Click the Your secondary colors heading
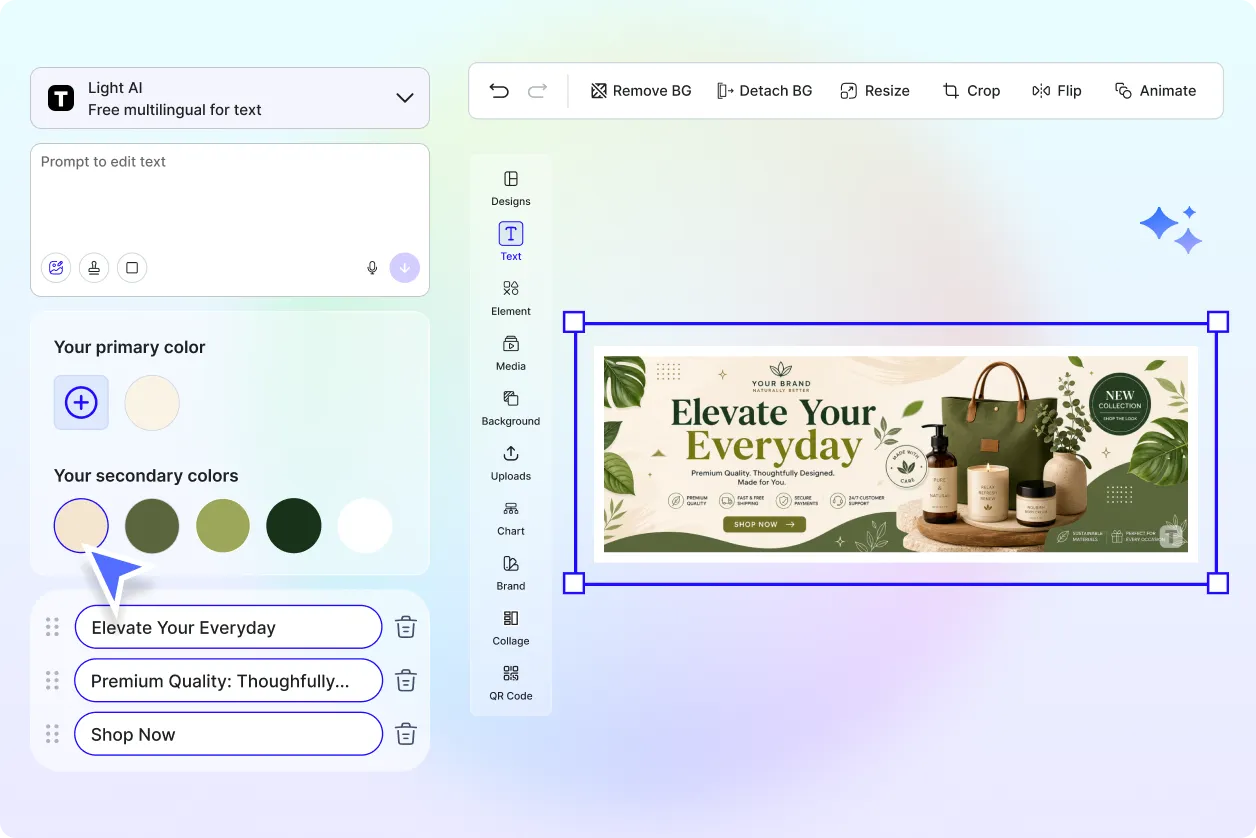 coord(146,475)
